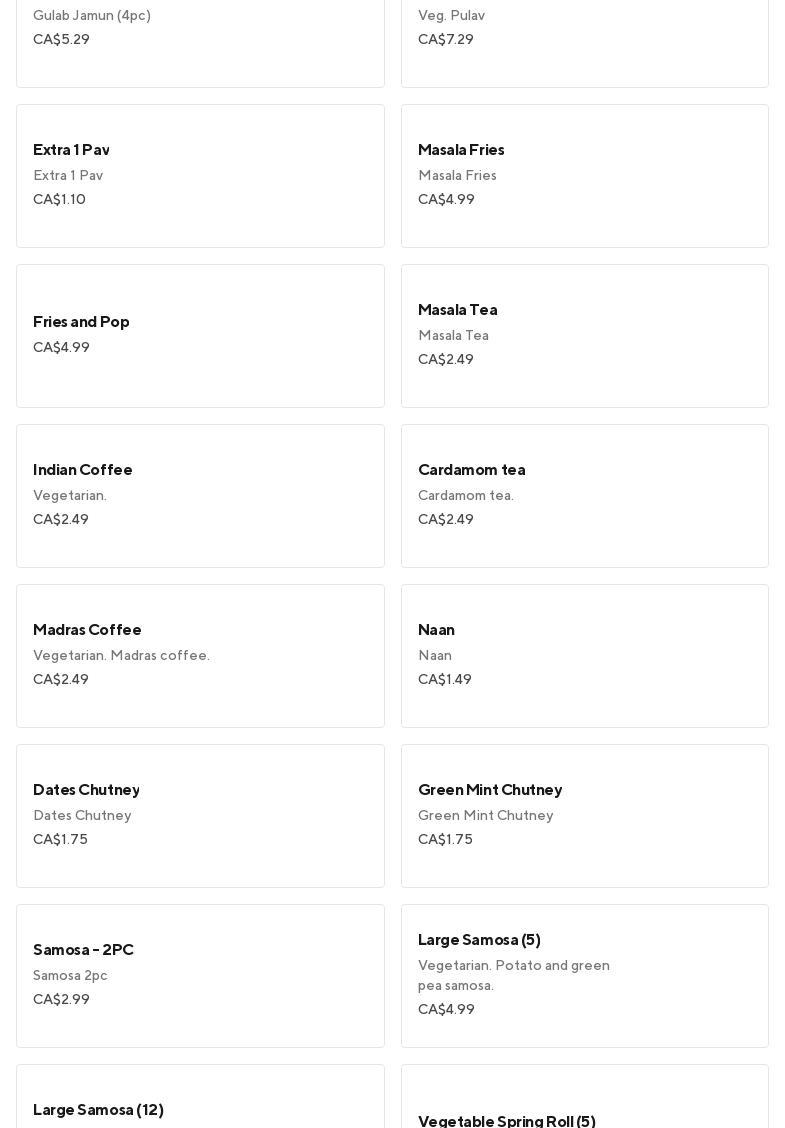Select the Masala Fries item

tap(584, 176)
